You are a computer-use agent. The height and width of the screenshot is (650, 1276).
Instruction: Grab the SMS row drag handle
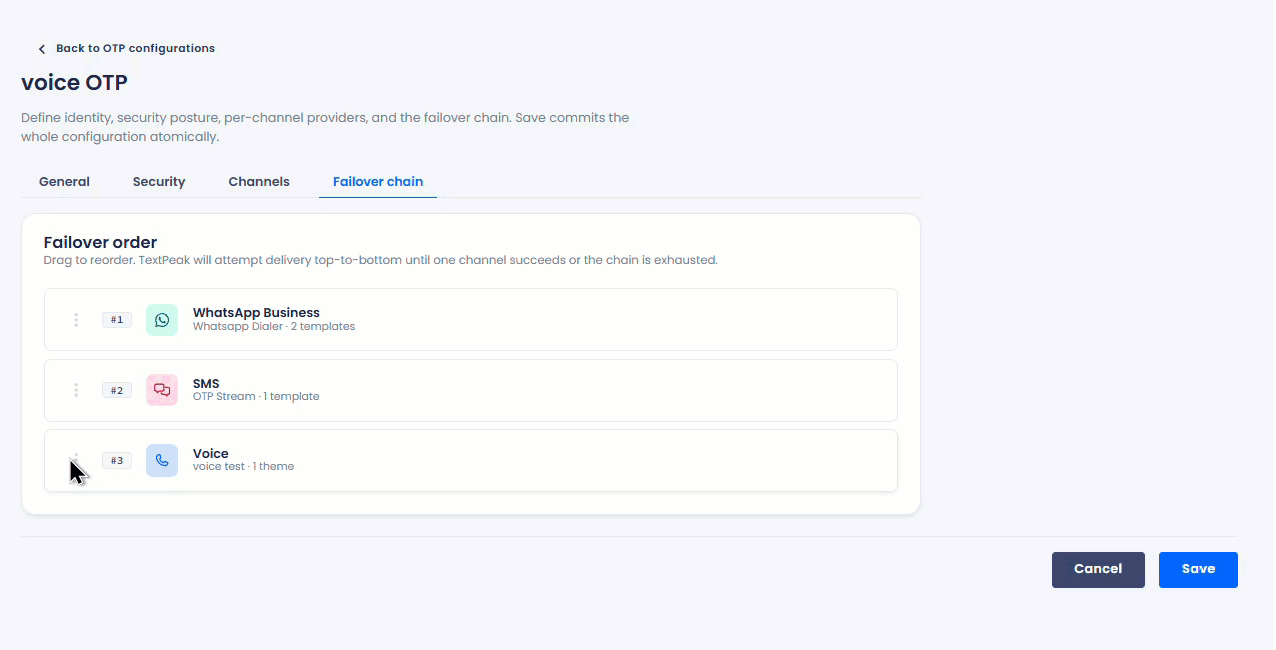pos(76,390)
